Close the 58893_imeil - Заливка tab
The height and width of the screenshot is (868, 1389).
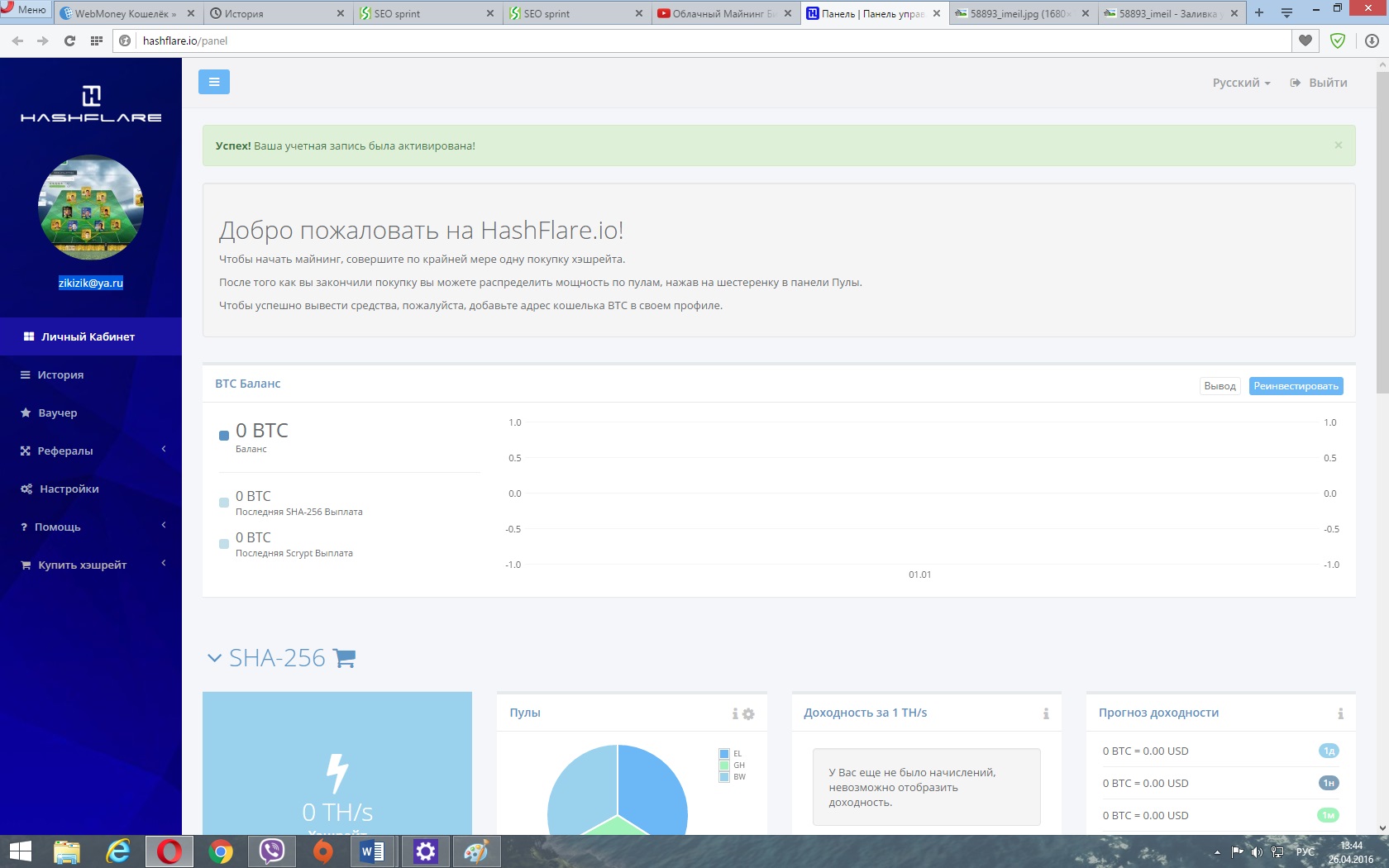(1234, 13)
